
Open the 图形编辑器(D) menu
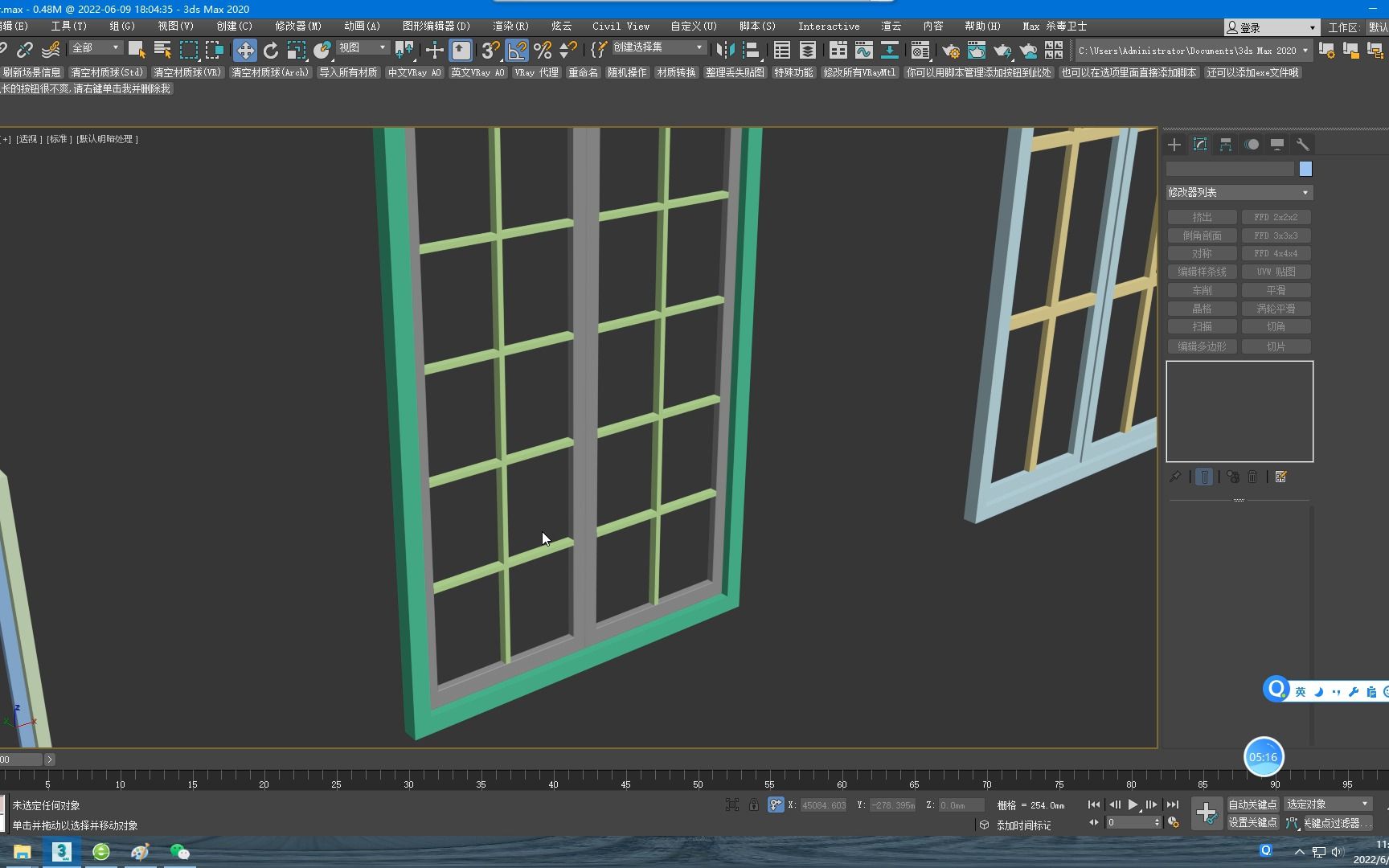coord(436,27)
